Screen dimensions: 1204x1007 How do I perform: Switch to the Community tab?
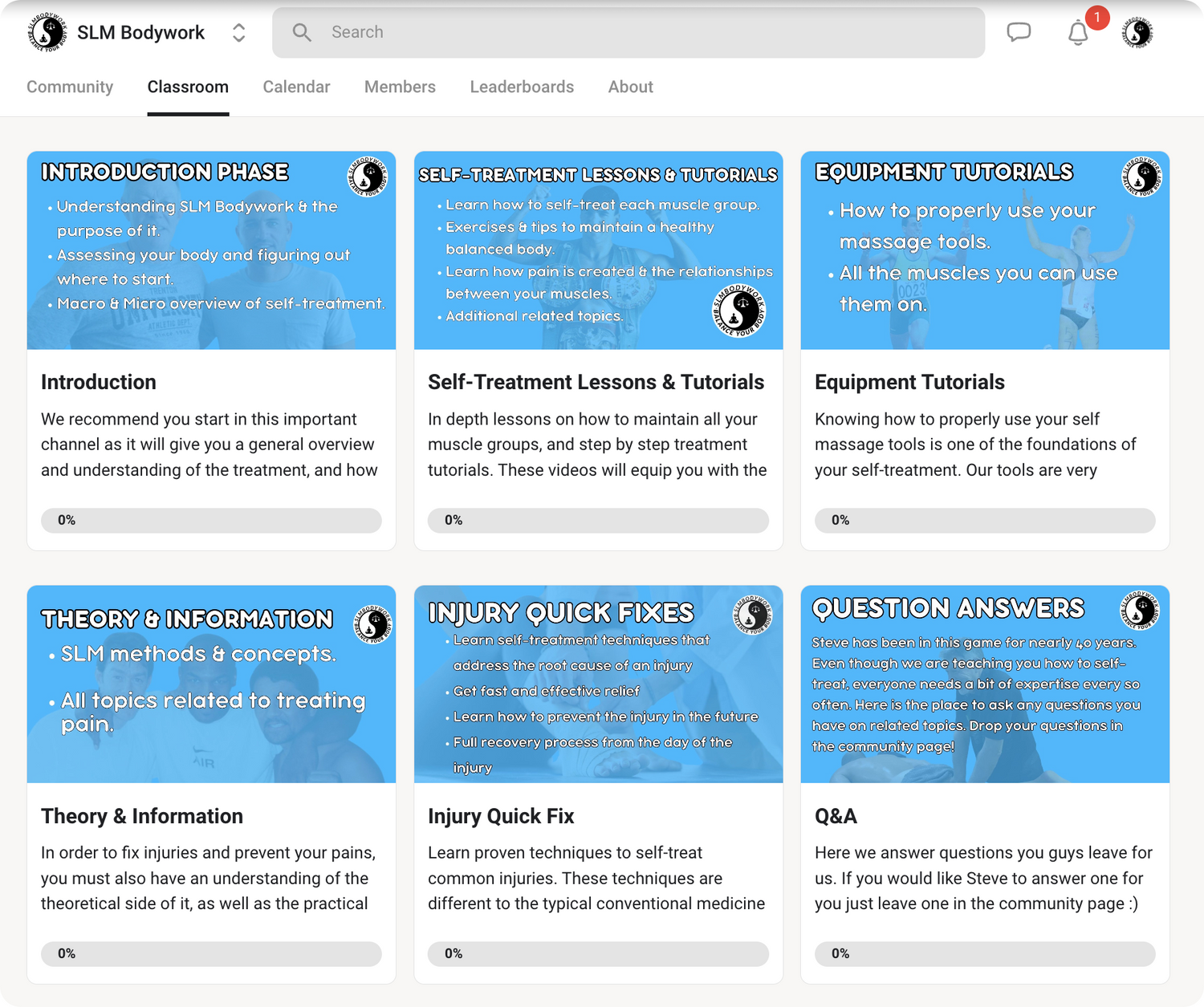coord(70,87)
